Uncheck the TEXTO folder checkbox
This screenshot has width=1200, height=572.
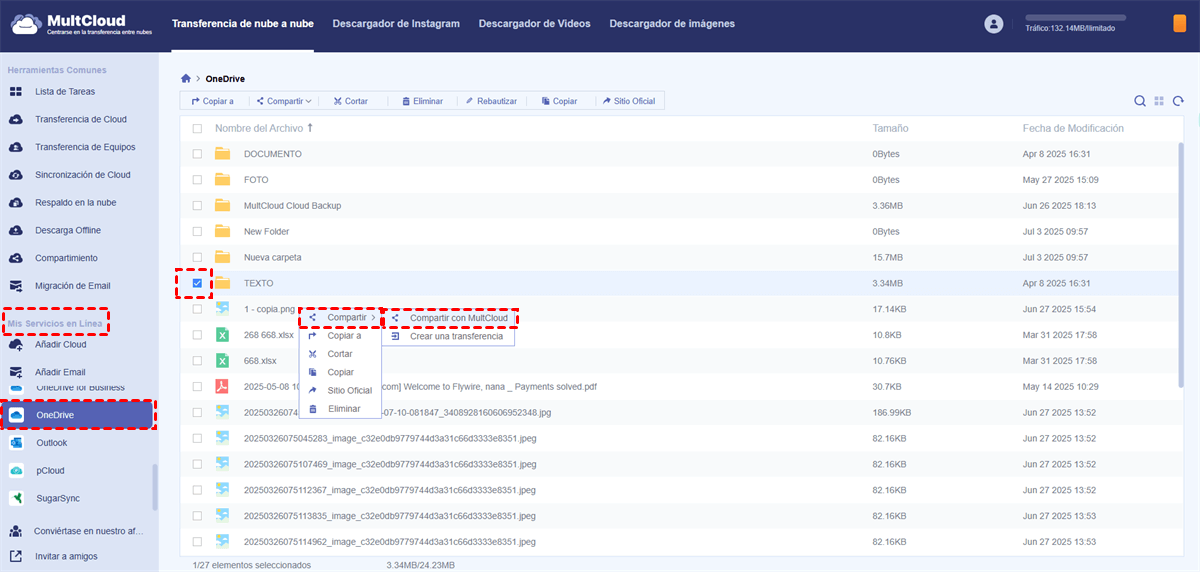tap(197, 284)
